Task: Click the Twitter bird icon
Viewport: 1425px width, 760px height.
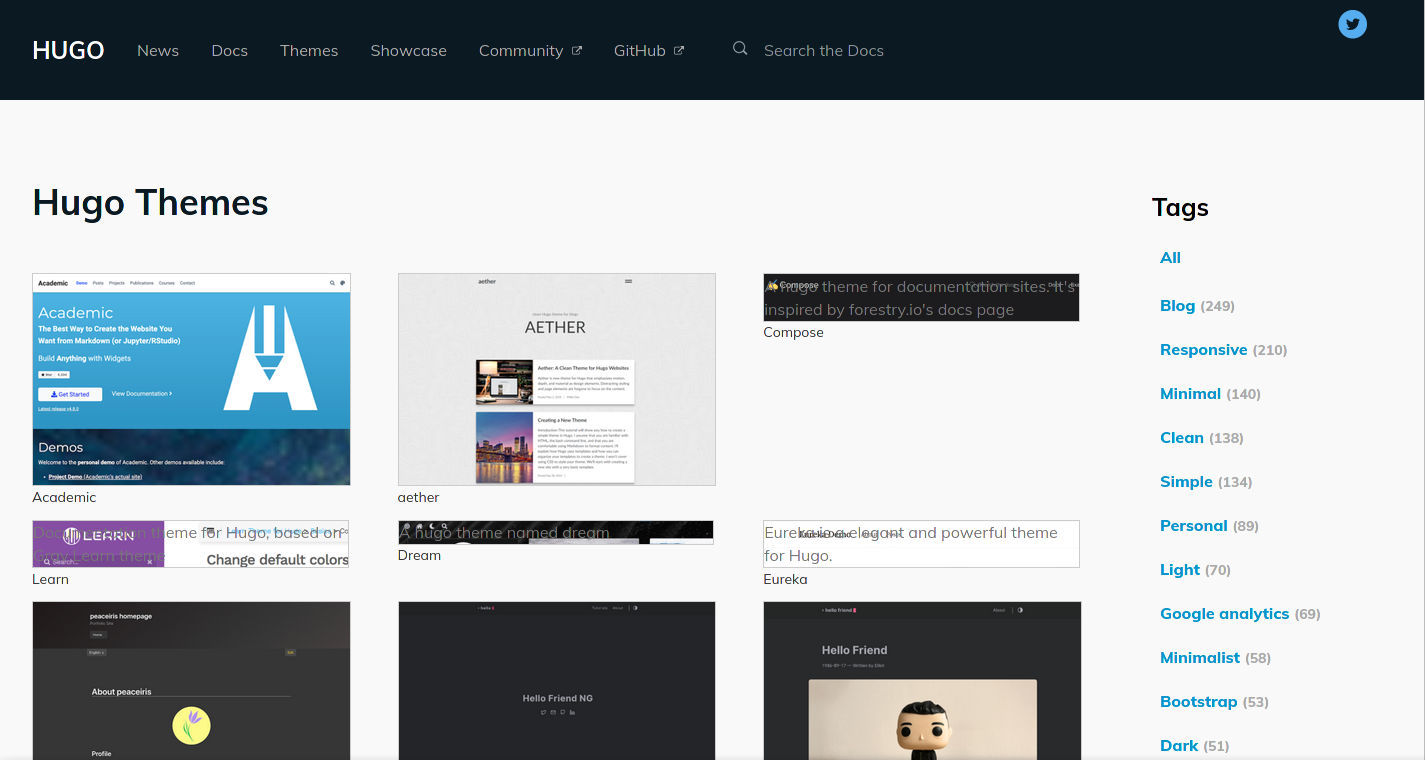Action: (1352, 25)
